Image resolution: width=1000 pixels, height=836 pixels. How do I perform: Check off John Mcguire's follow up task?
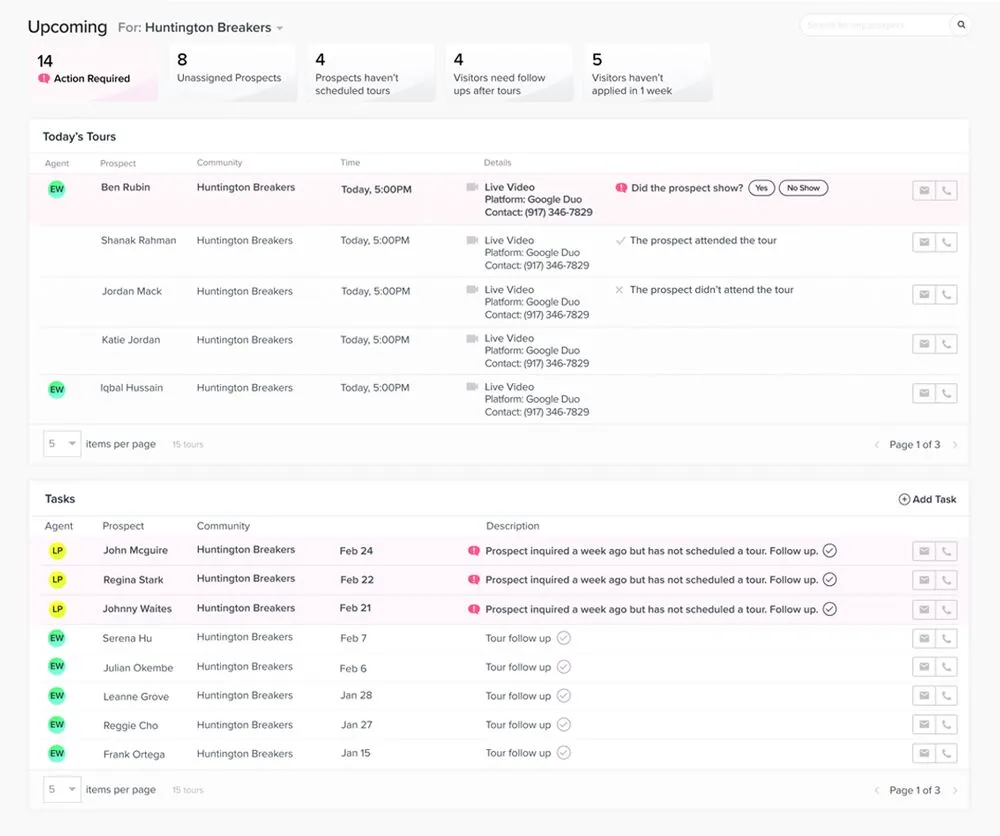point(829,551)
